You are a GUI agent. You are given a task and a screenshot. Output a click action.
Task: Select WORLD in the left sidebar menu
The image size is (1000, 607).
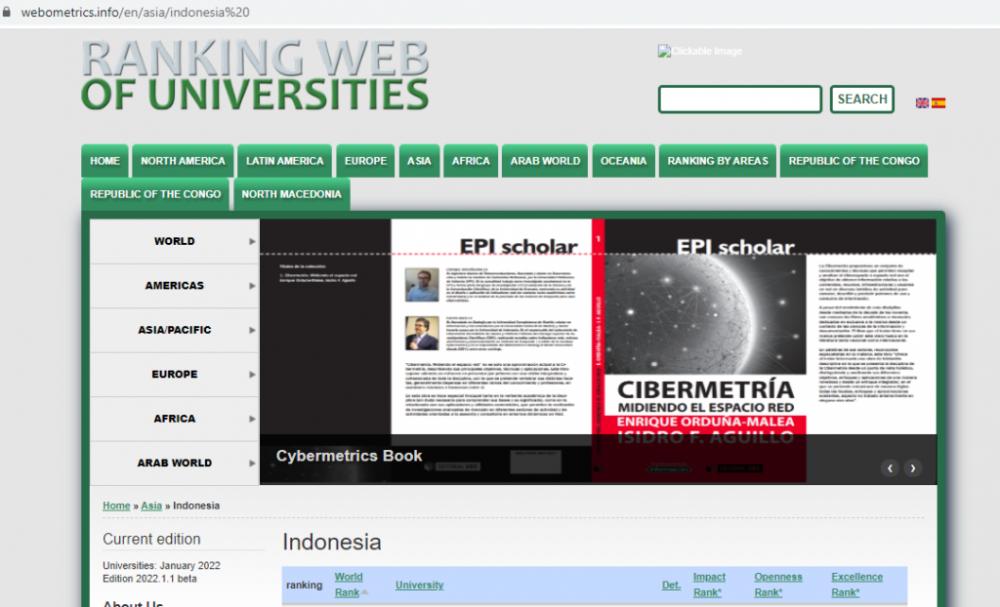pyautogui.click(x=174, y=242)
